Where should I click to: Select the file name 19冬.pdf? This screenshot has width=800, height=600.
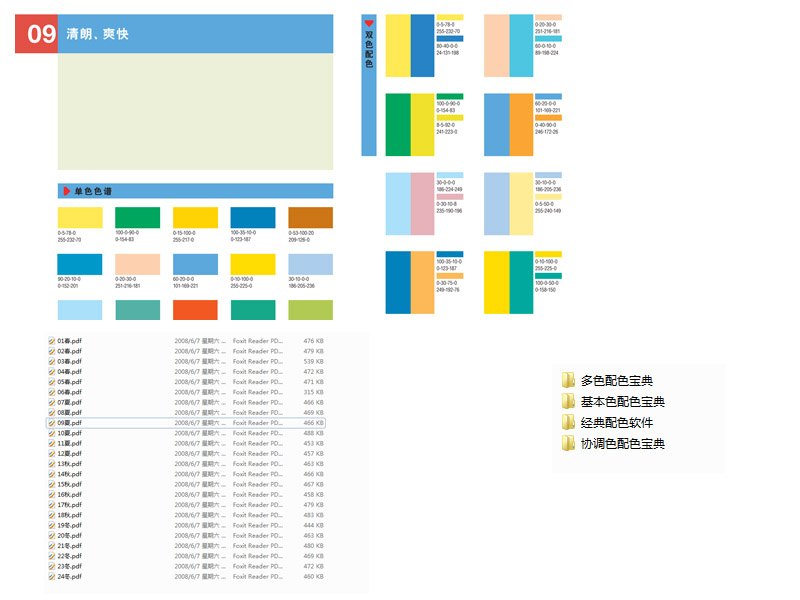coord(69,525)
